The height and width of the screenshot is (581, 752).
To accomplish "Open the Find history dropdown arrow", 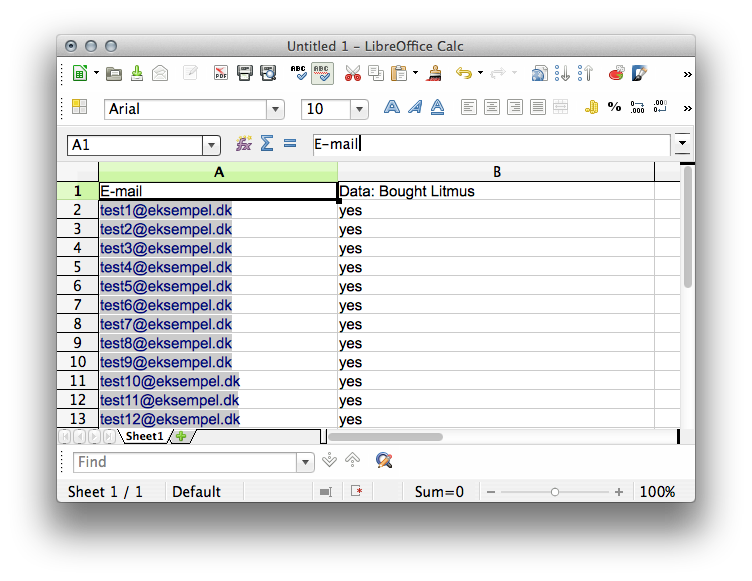I will (x=305, y=462).
